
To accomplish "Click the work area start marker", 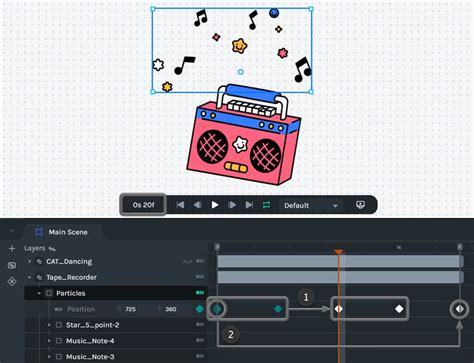I will point(217,247).
